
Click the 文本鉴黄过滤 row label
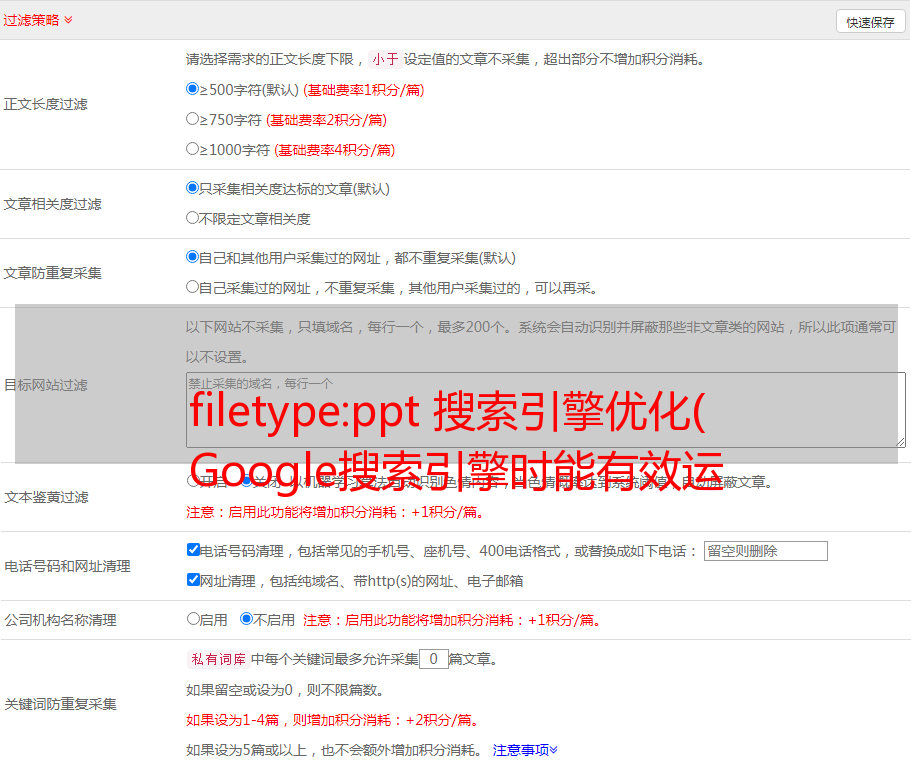point(47,497)
